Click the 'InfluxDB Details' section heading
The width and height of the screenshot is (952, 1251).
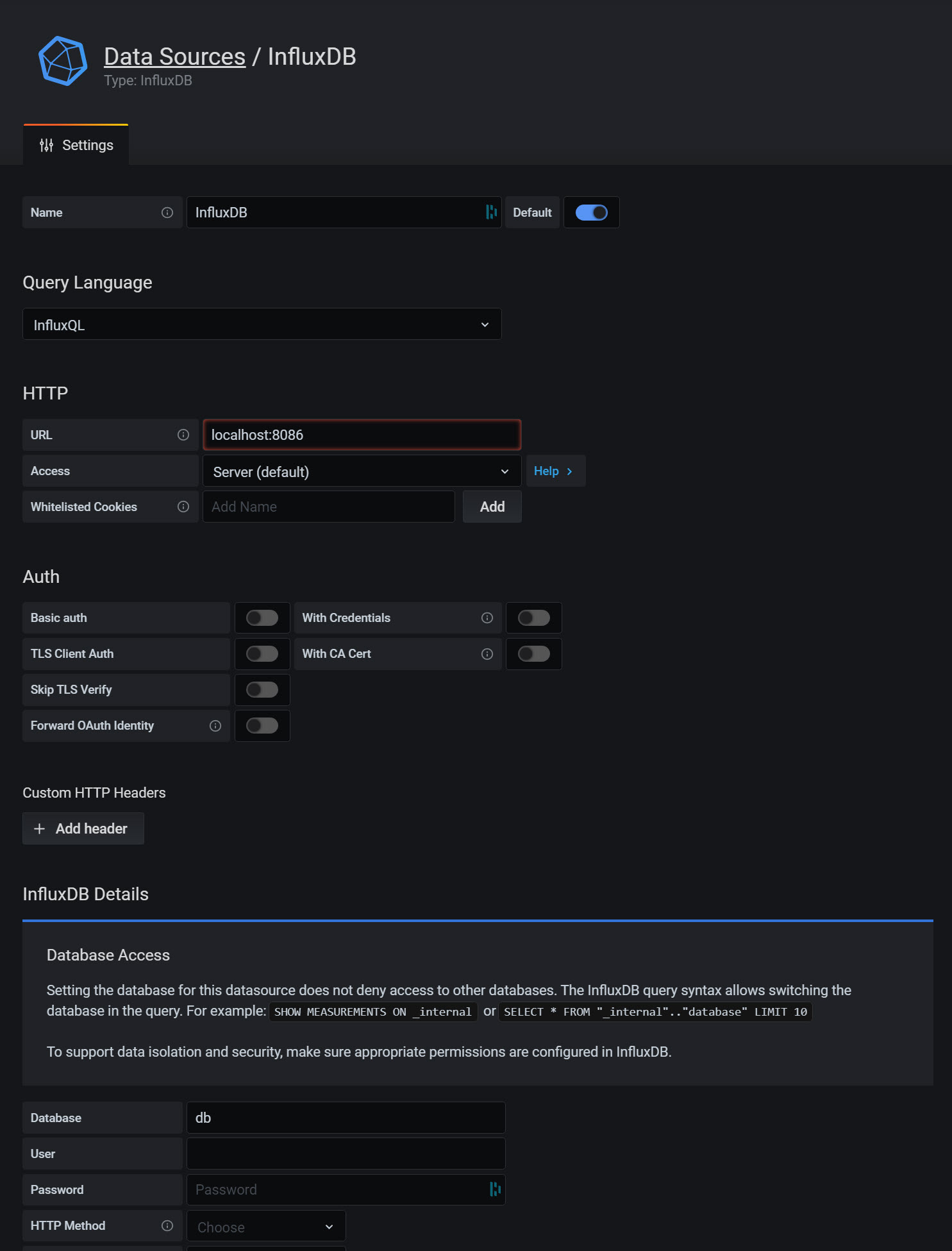click(86, 894)
